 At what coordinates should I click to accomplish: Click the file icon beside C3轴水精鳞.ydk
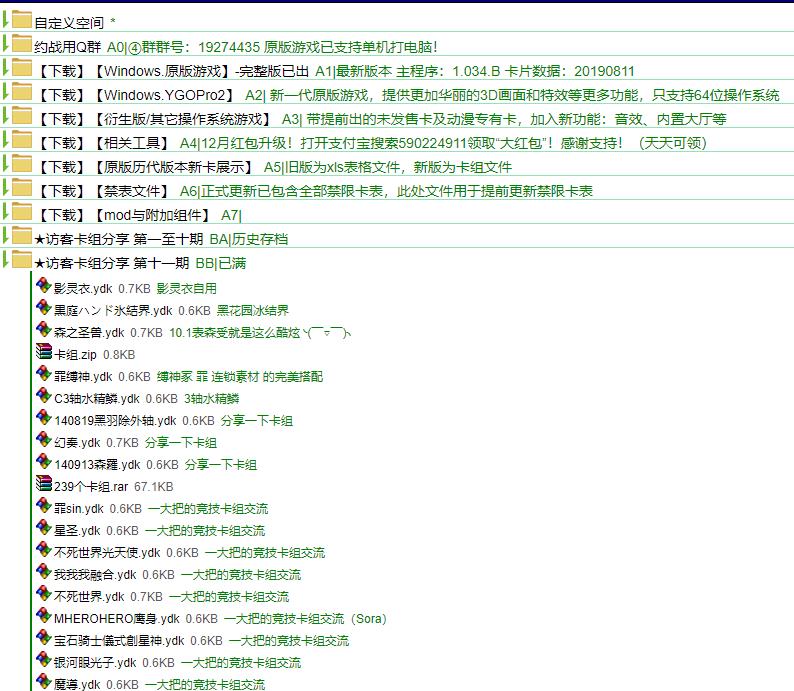click(44, 395)
